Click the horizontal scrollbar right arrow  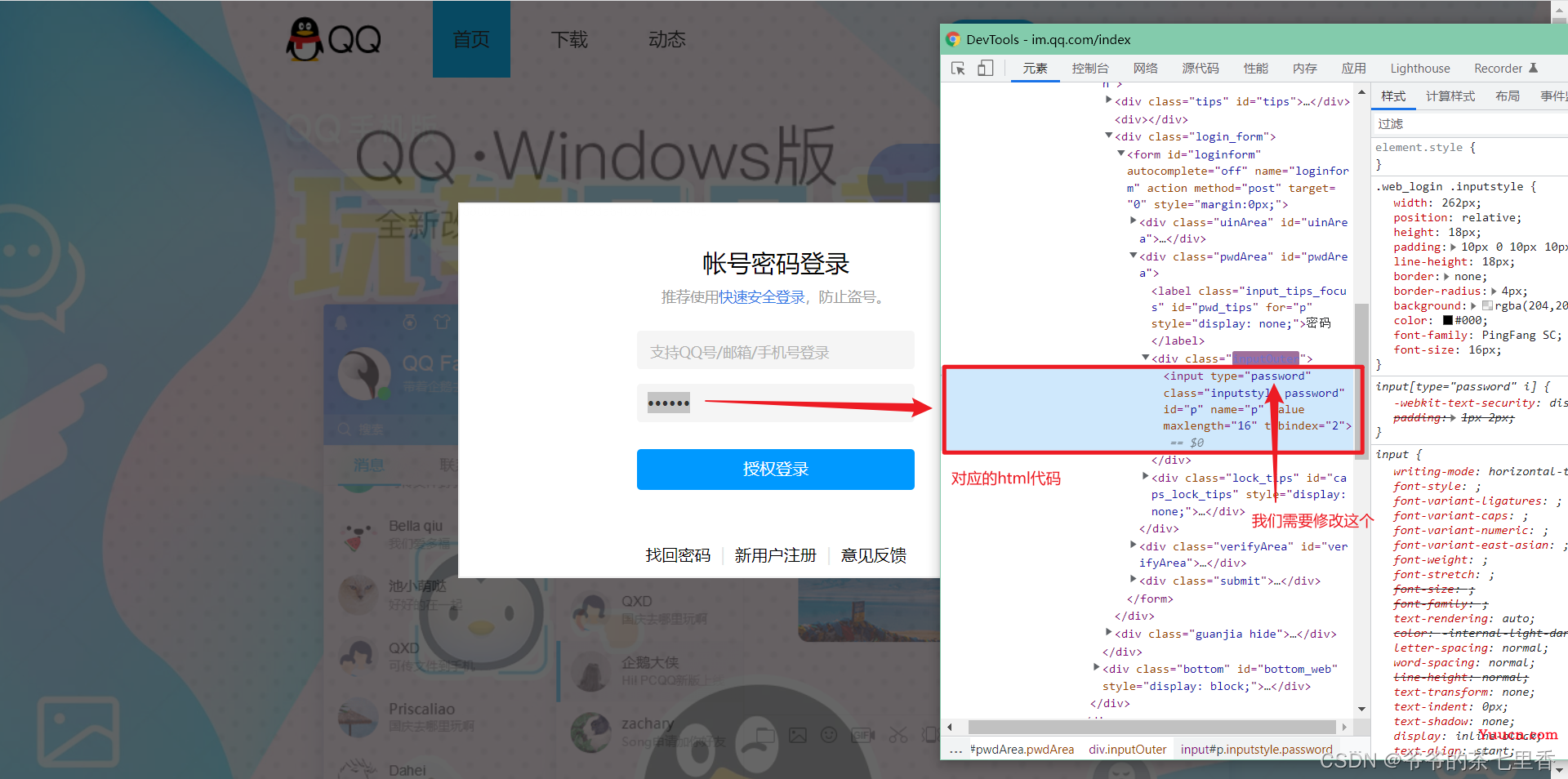(x=1344, y=727)
